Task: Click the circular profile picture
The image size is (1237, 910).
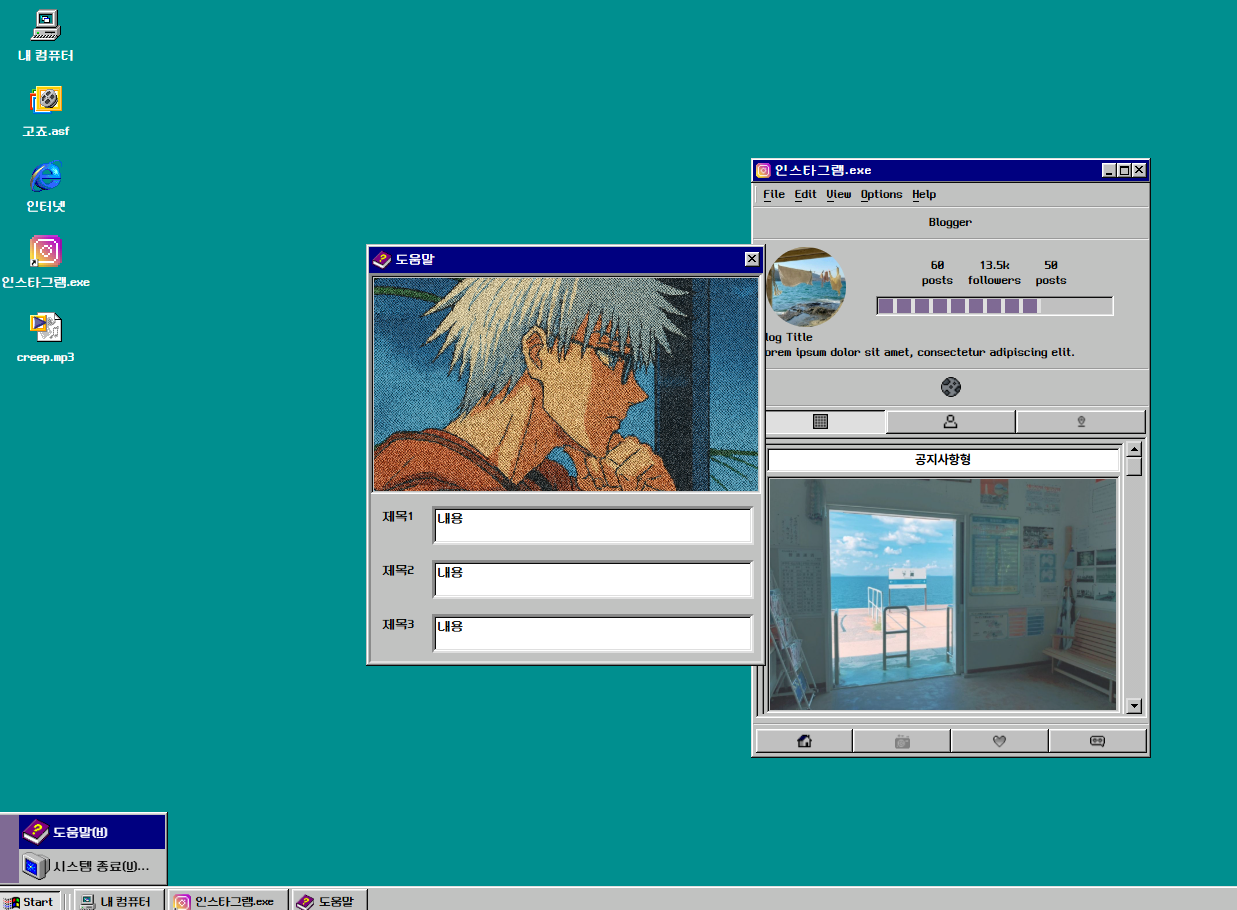Action: 805,287
